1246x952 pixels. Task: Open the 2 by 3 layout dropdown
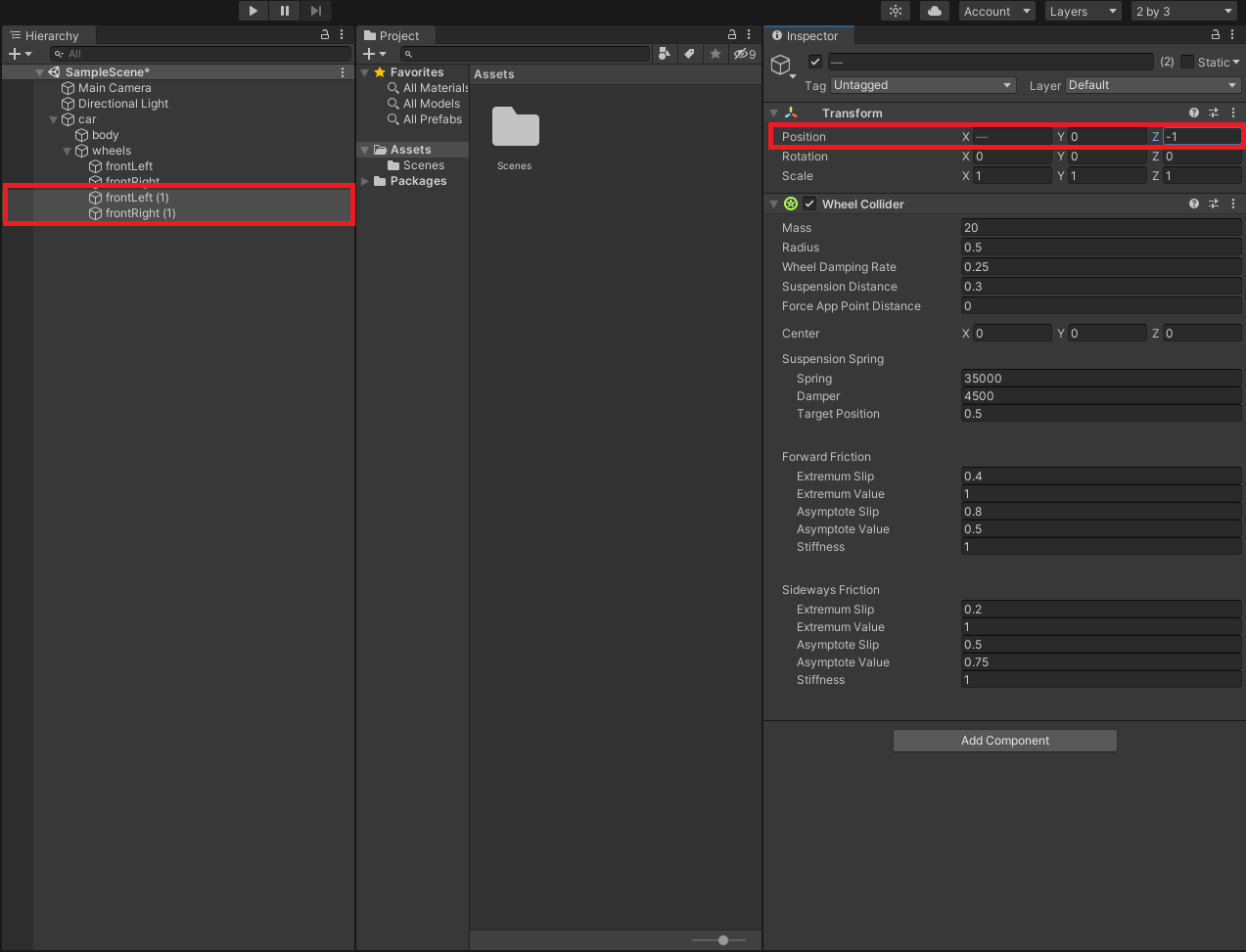[x=1185, y=11]
